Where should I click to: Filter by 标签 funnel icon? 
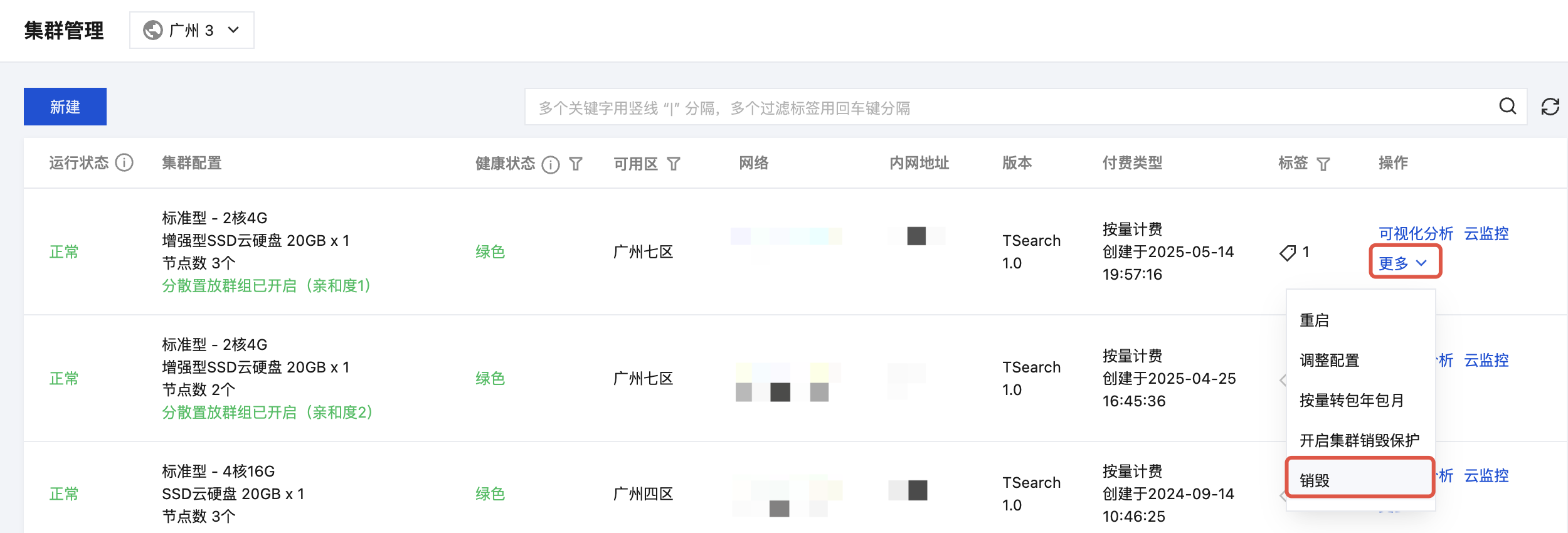click(1323, 164)
